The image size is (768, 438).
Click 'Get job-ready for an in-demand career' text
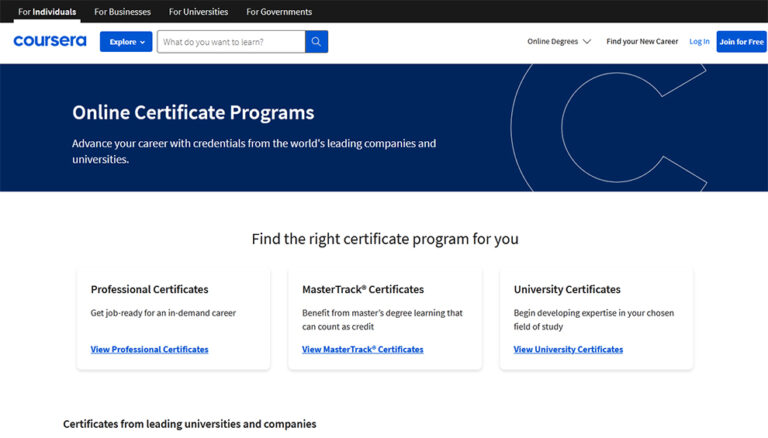163,313
